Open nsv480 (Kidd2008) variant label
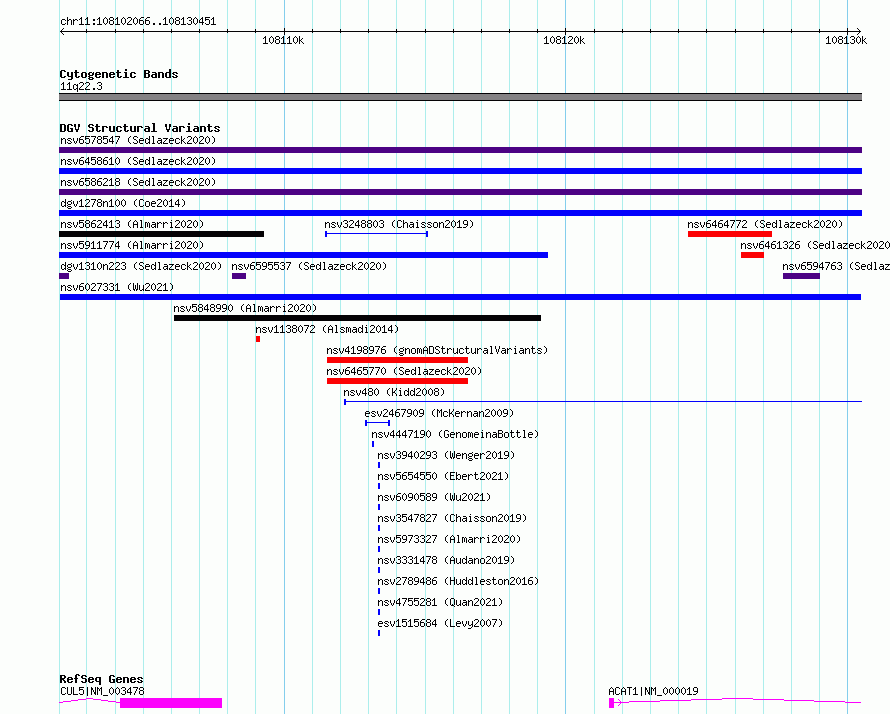The height and width of the screenshot is (714, 890). click(x=394, y=392)
